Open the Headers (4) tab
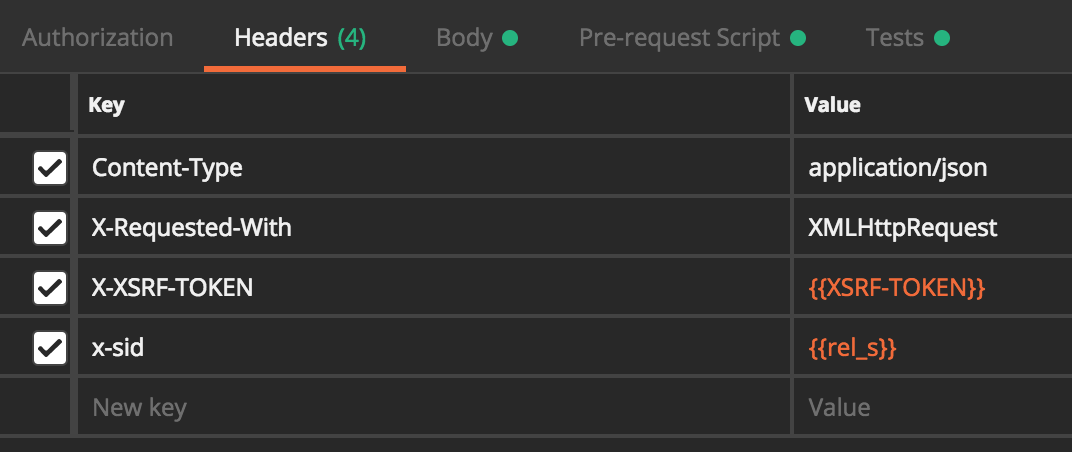This screenshot has height=452, width=1072. (300, 38)
